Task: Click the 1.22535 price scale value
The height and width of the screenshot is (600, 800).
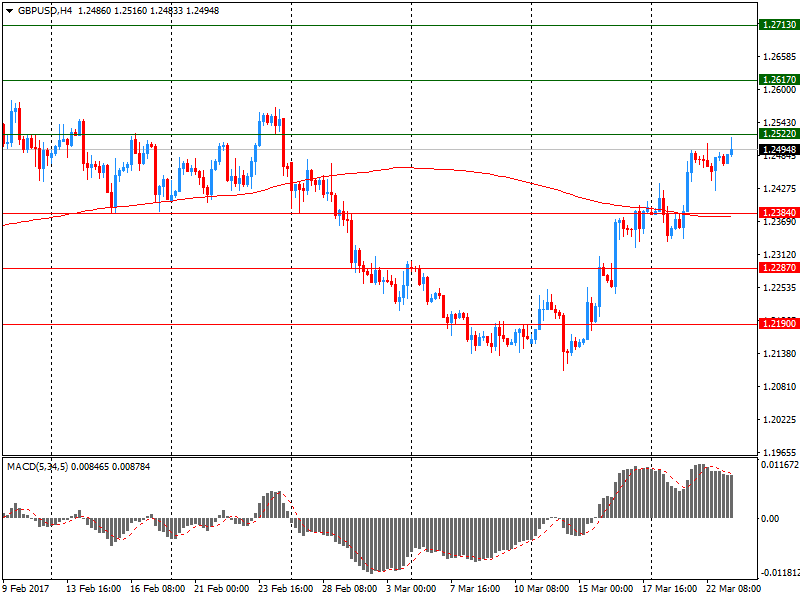Action: (x=780, y=288)
